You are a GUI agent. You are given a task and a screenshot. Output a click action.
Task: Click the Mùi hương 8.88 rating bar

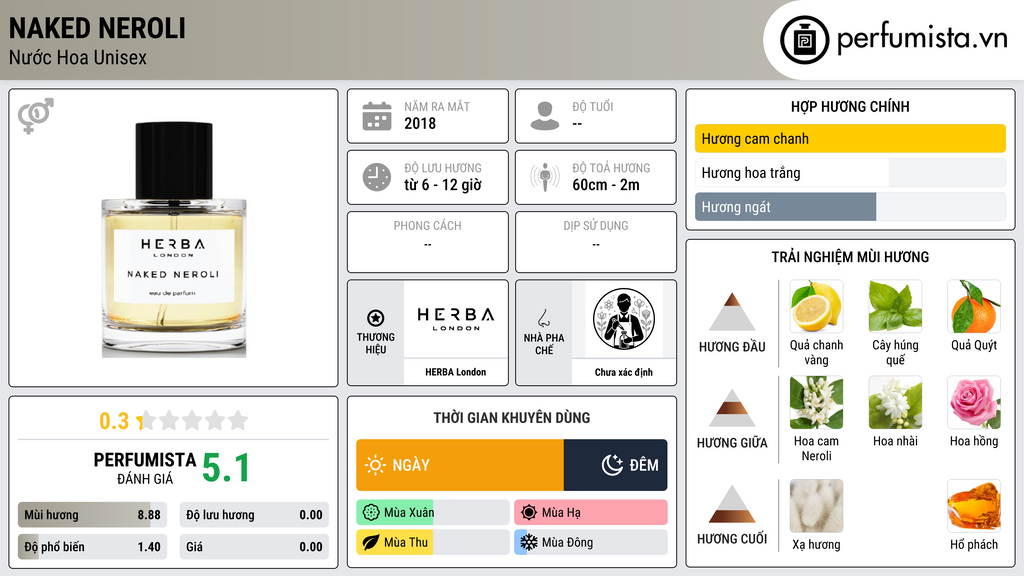click(92, 515)
